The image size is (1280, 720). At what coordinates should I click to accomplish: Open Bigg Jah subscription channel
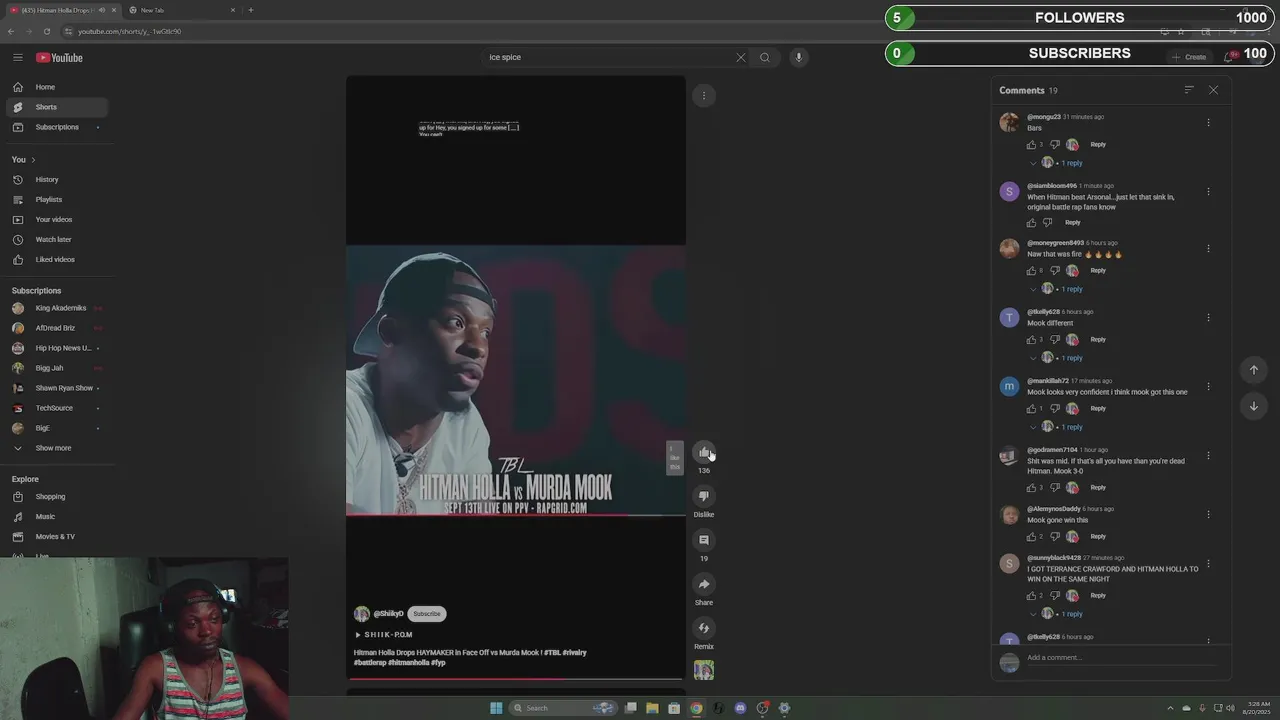click(57, 368)
